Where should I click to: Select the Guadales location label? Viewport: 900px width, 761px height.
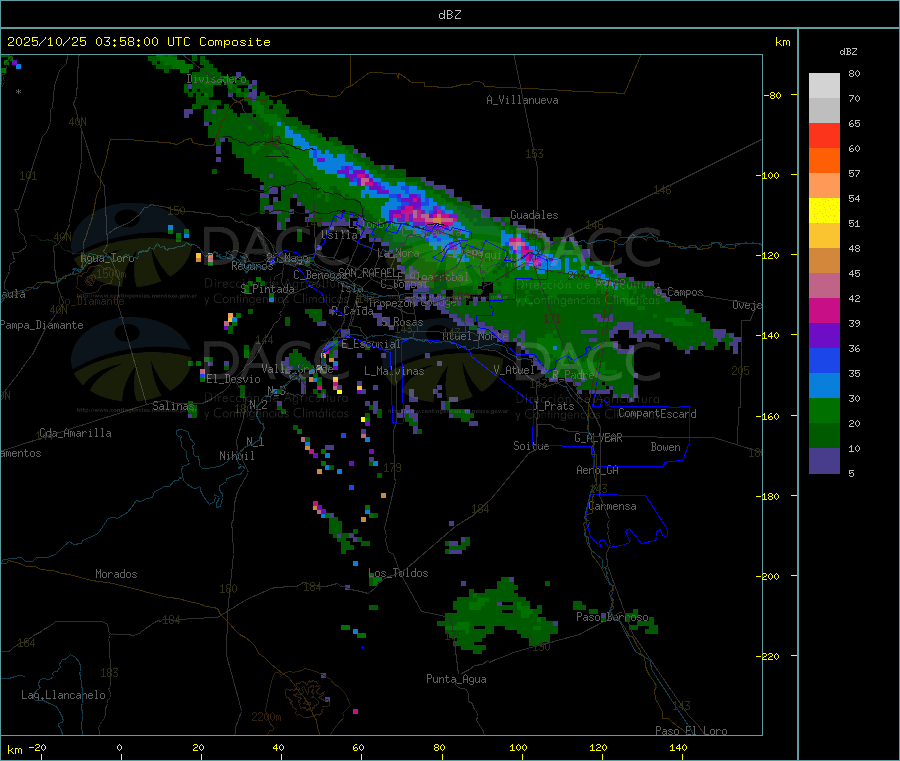click(x=534, y=215)
